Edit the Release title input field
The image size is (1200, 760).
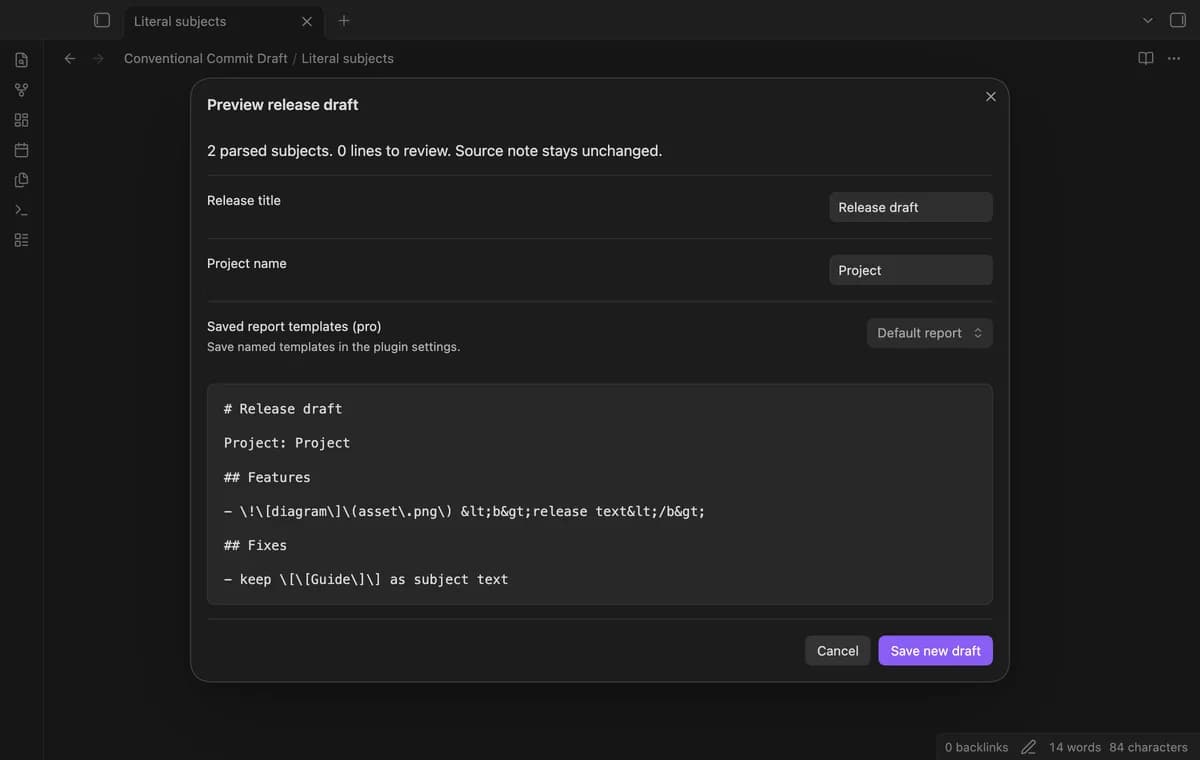click(x=911, y=207)
